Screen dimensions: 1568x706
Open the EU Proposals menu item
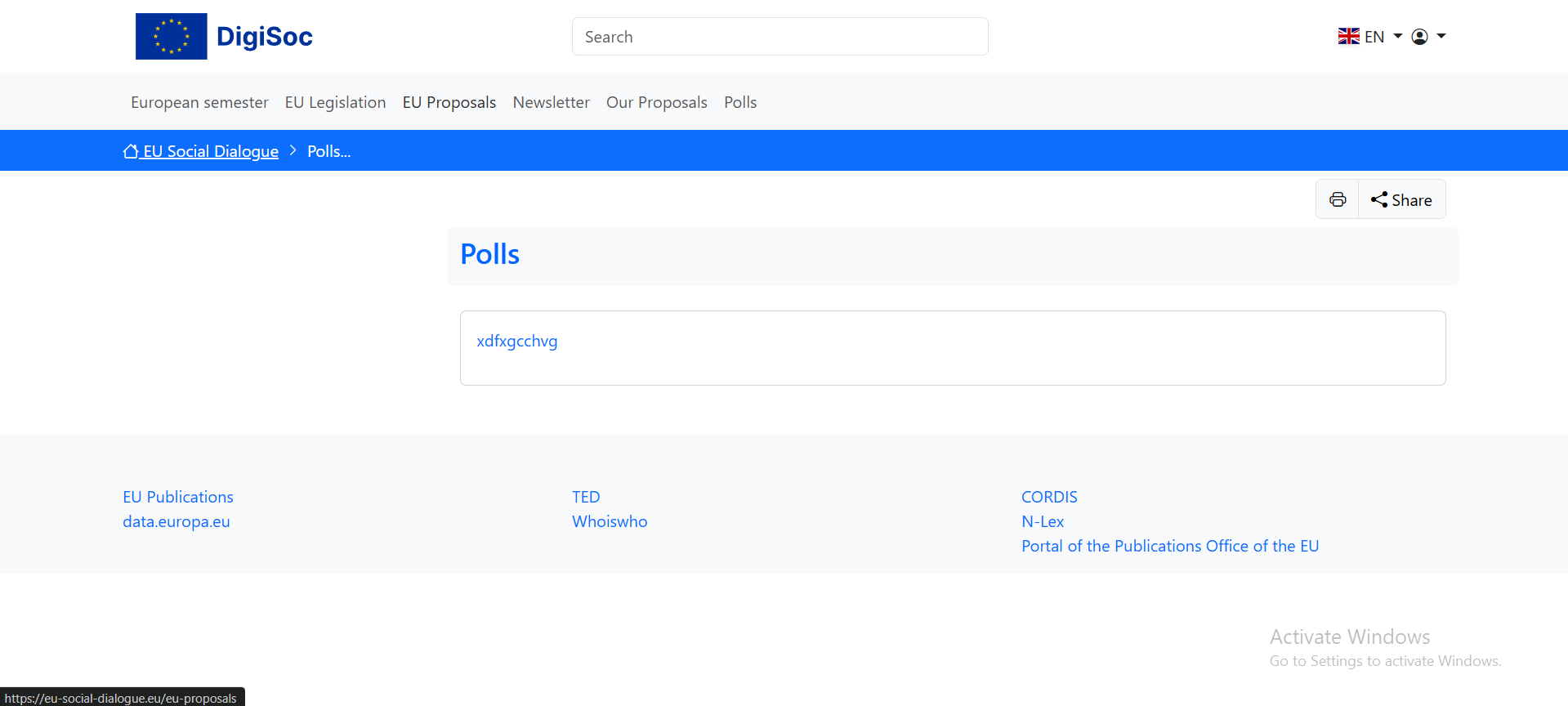point(449,102)
